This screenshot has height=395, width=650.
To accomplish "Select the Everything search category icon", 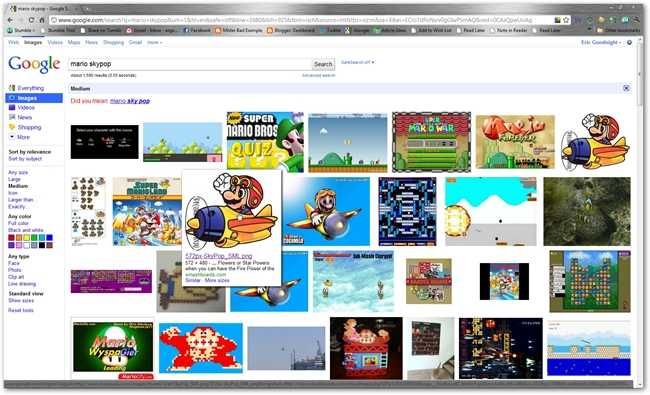I will (12, 88).
